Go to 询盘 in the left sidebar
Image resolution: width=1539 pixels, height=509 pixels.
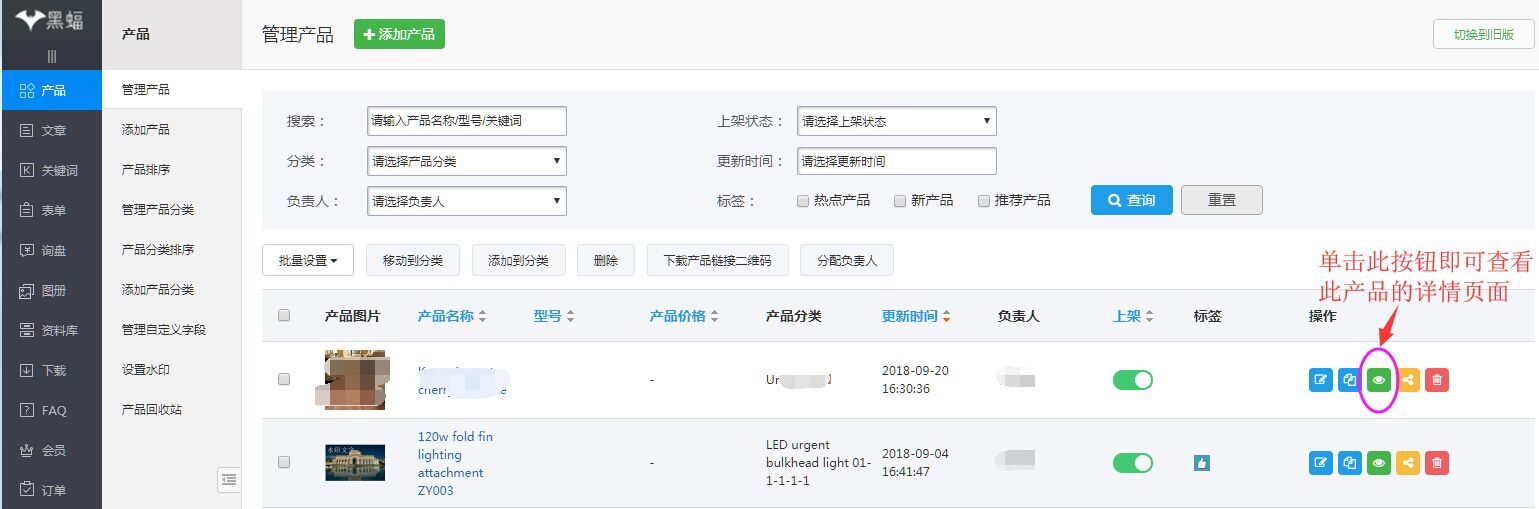pyautogui.click(x=52, y=250)
